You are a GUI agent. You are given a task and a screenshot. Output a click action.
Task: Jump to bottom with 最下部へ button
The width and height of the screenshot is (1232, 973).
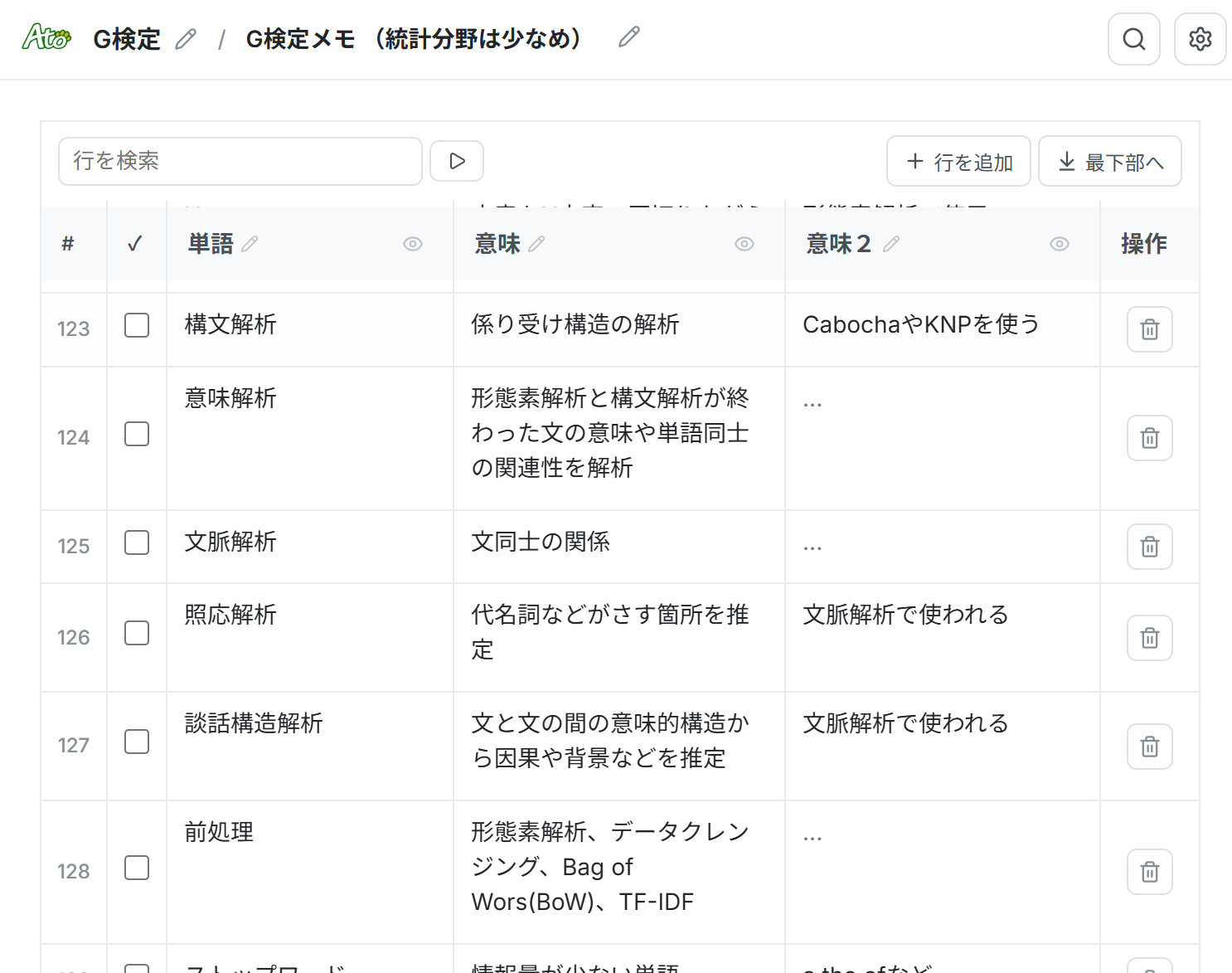(1110, 161)
